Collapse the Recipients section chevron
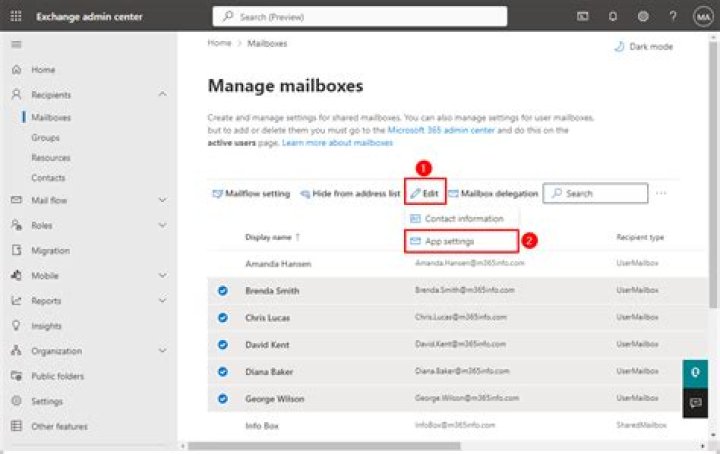 (x=163, y=94)
